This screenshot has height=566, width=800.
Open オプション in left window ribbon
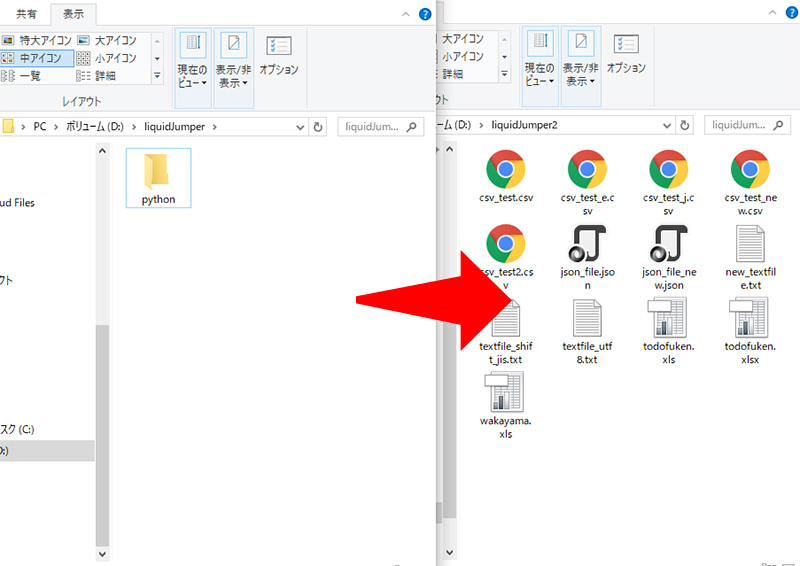tap(279, 56)
